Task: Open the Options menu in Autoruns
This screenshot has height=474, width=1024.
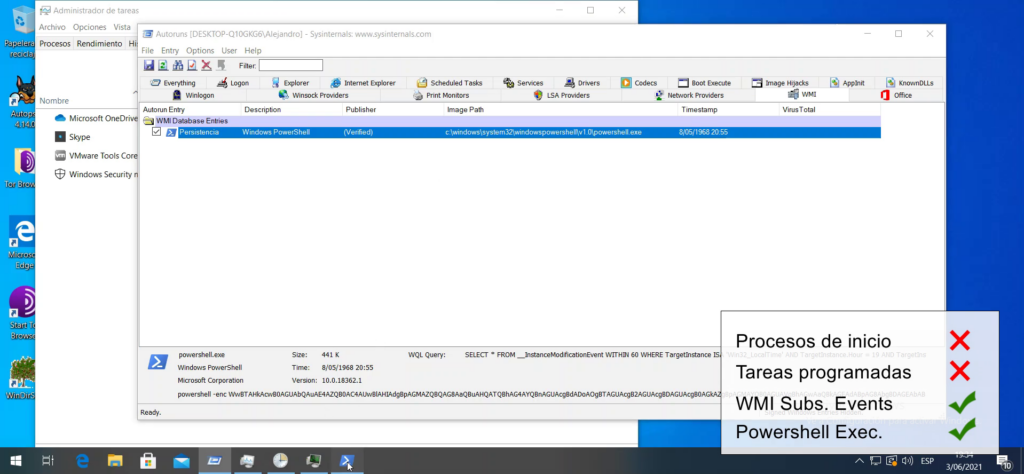Action: coord(200,50)
